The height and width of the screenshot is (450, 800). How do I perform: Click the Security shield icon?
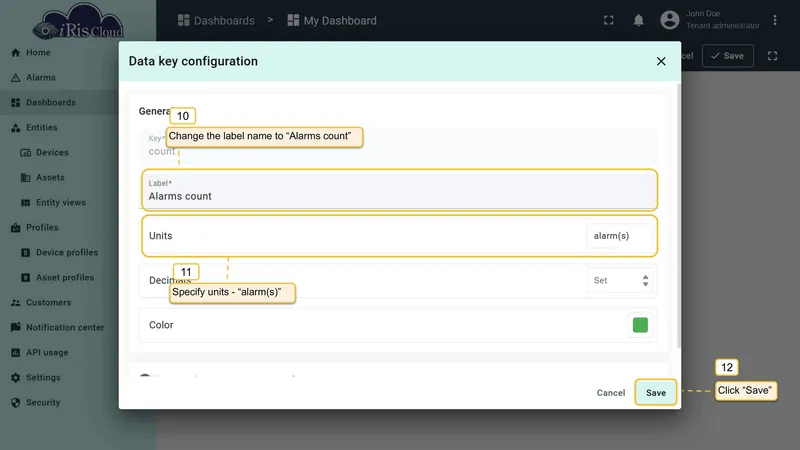pyautogui.click(x=16, y=403)
